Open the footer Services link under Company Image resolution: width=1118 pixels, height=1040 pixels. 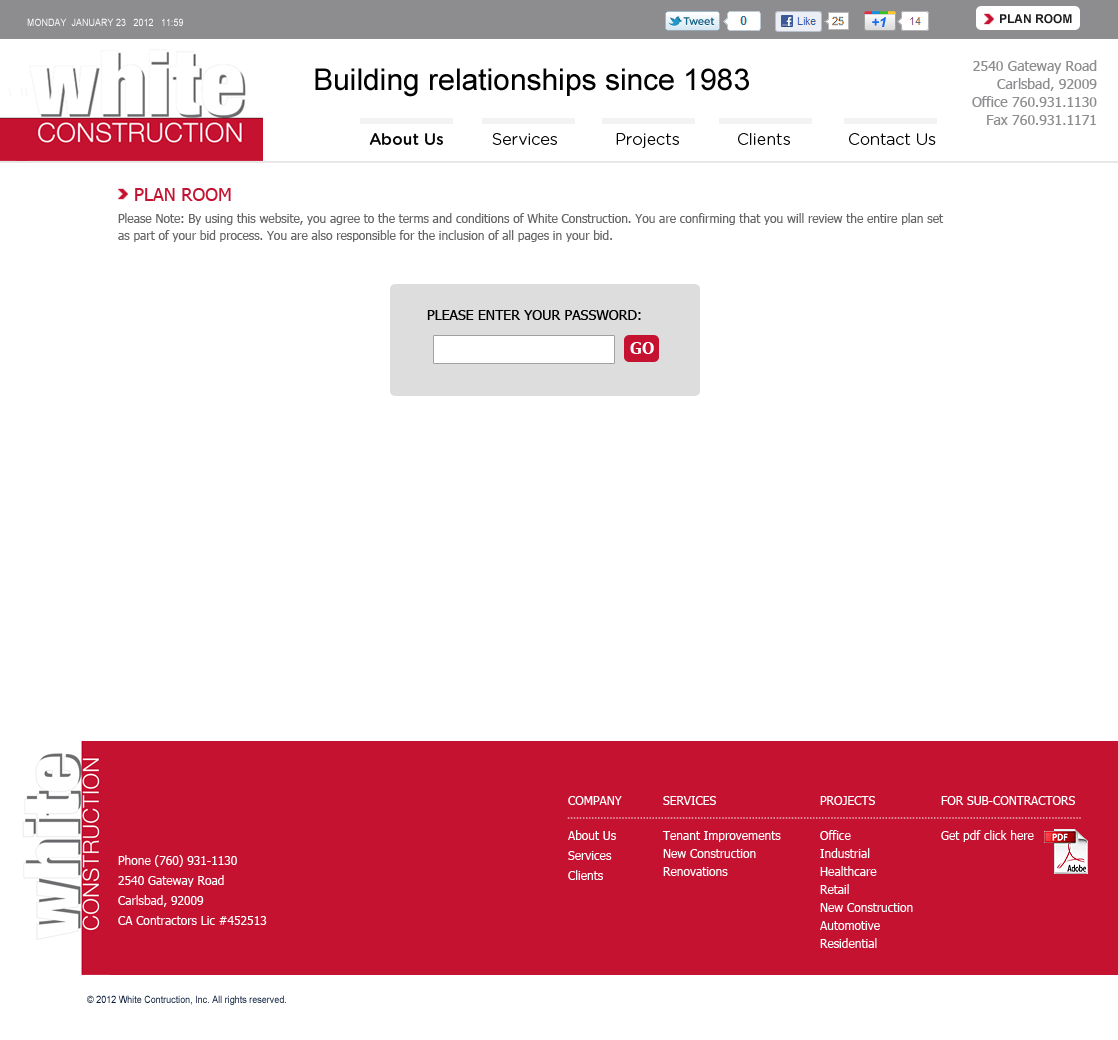(x=589, y=855)
